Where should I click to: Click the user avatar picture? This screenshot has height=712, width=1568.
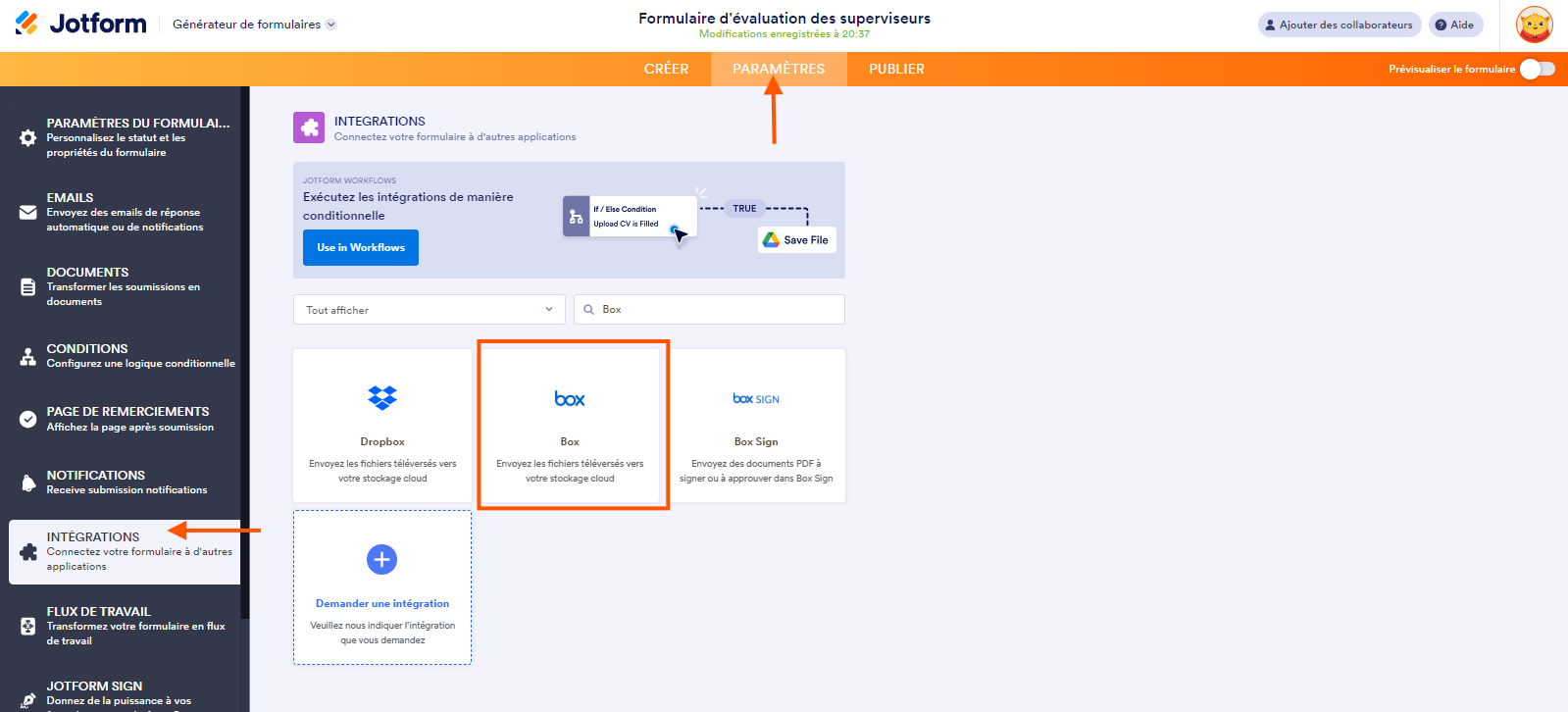point(1534,25)
